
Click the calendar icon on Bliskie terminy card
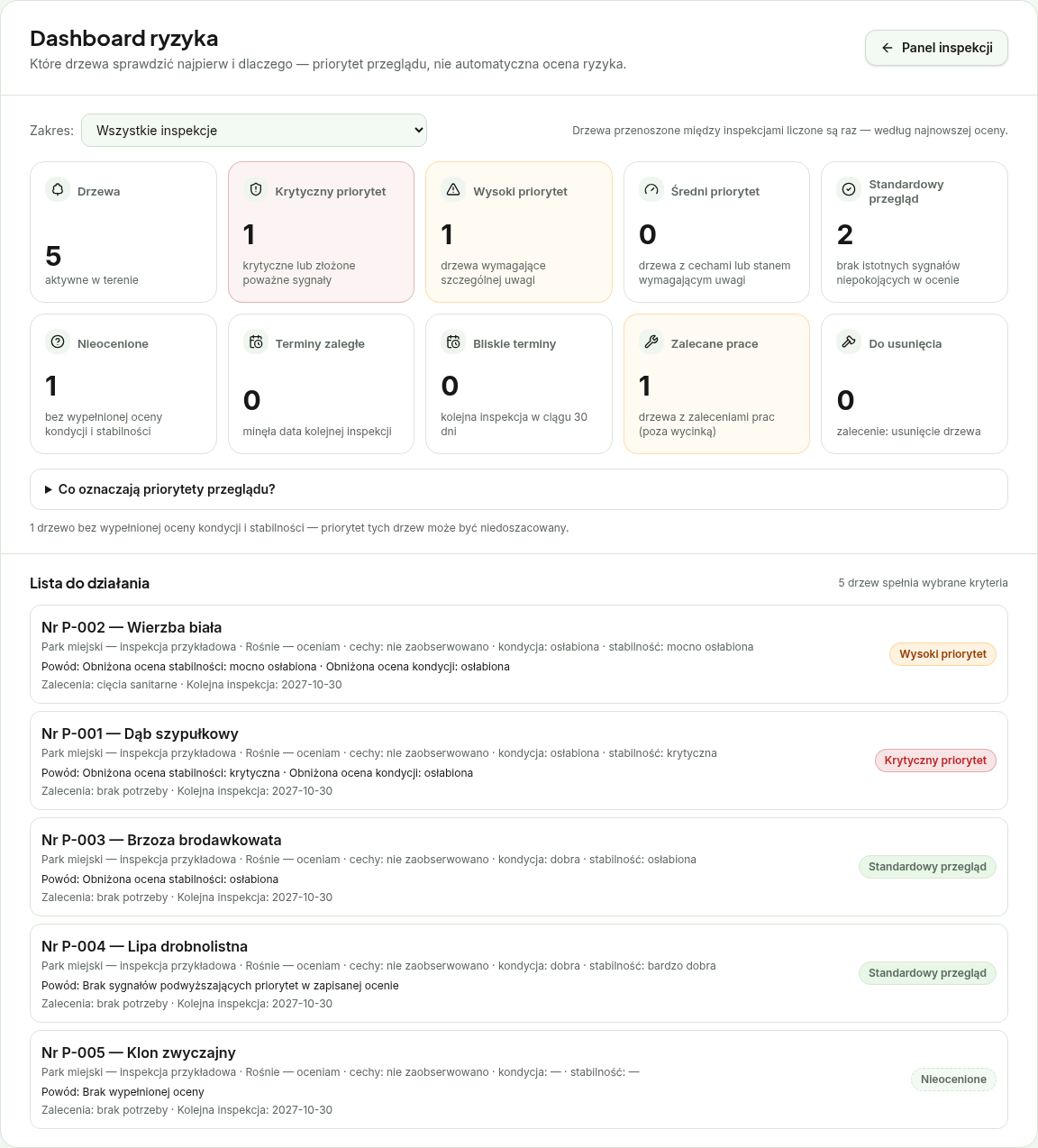(453, 342)
